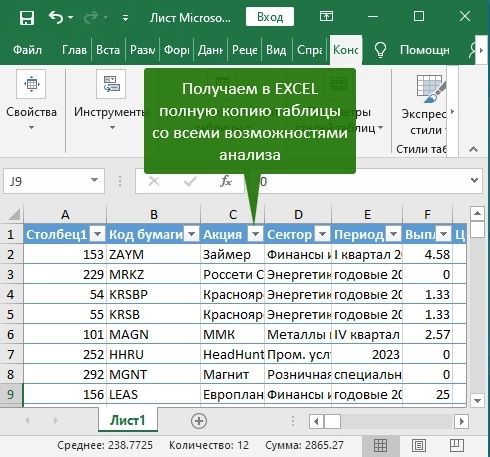Switch to the Вид ribbon tab

tap(276, 50)
